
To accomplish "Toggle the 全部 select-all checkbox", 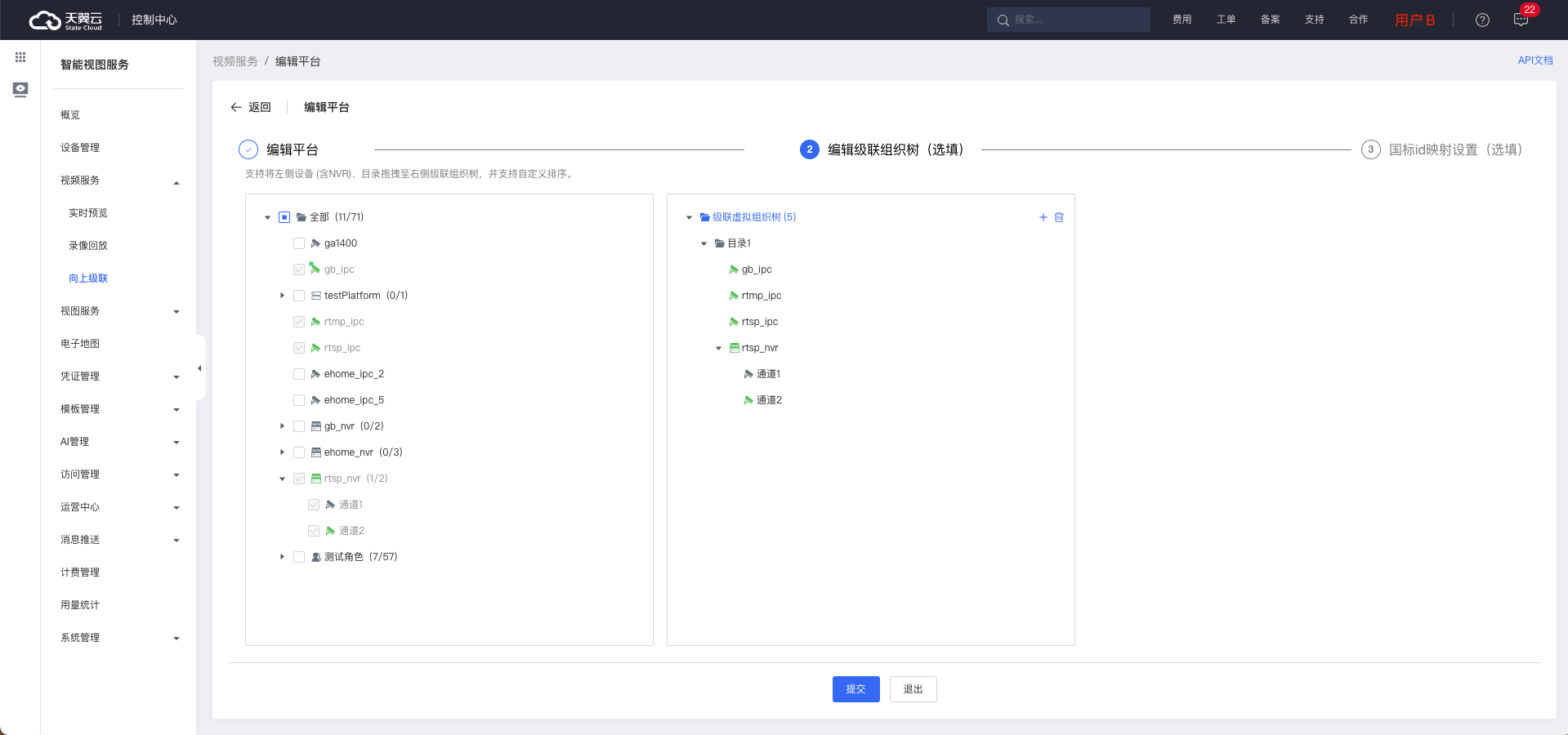I will (284, 217).
